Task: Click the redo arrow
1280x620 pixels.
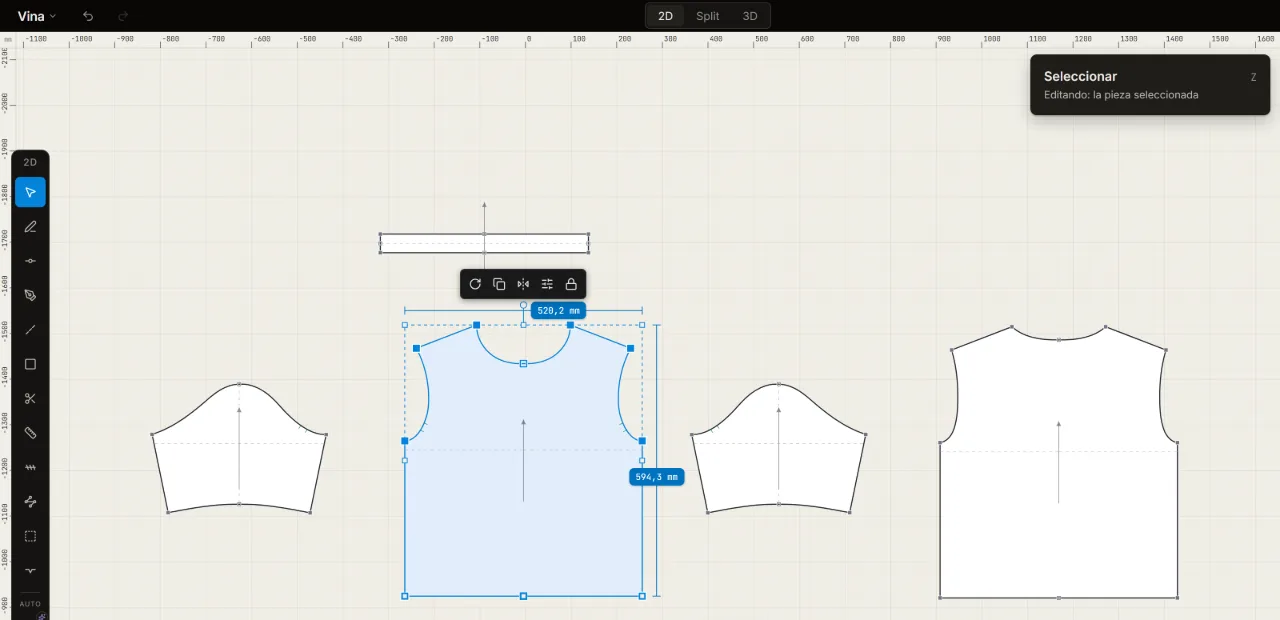Action: click(x=123, y=16)
